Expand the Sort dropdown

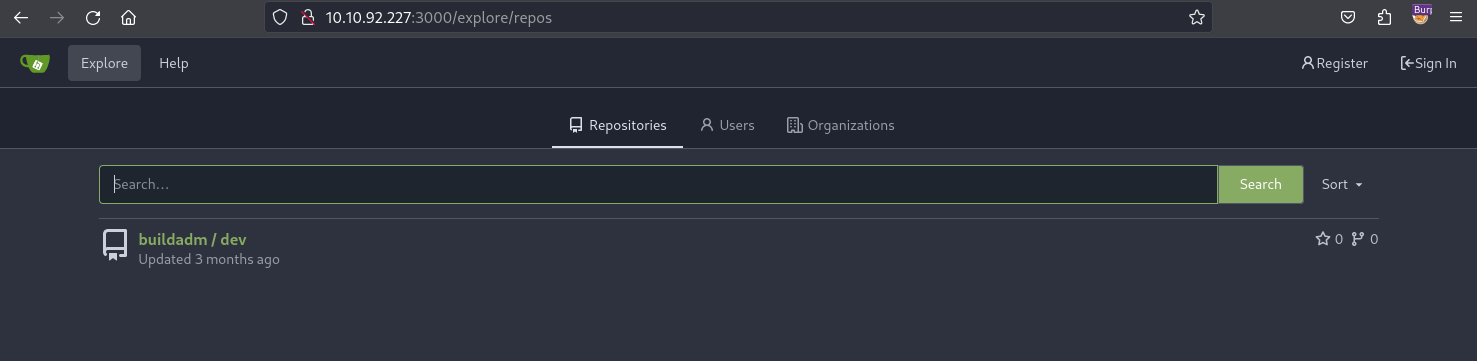1342,184
